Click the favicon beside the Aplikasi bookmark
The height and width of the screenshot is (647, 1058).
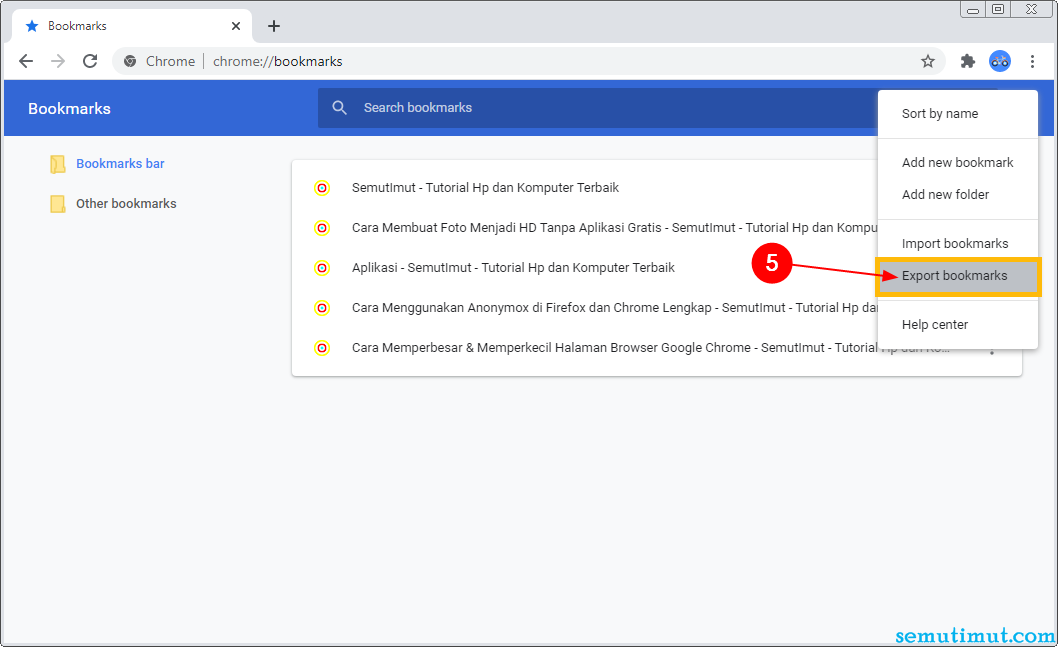[x=322, y=267]
